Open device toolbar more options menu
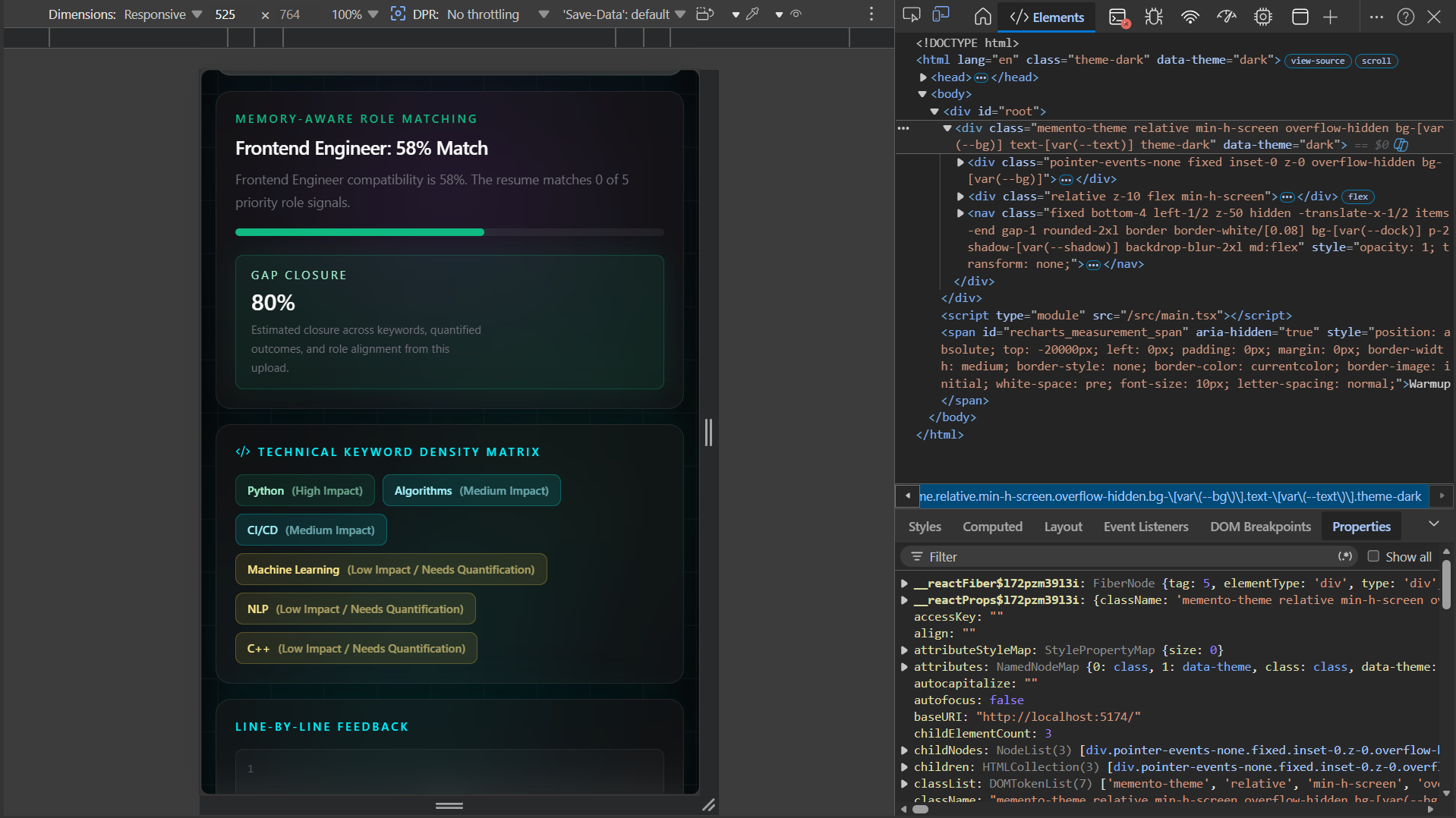This screenshot has width=1456, height=818. (x=871, y=14)
